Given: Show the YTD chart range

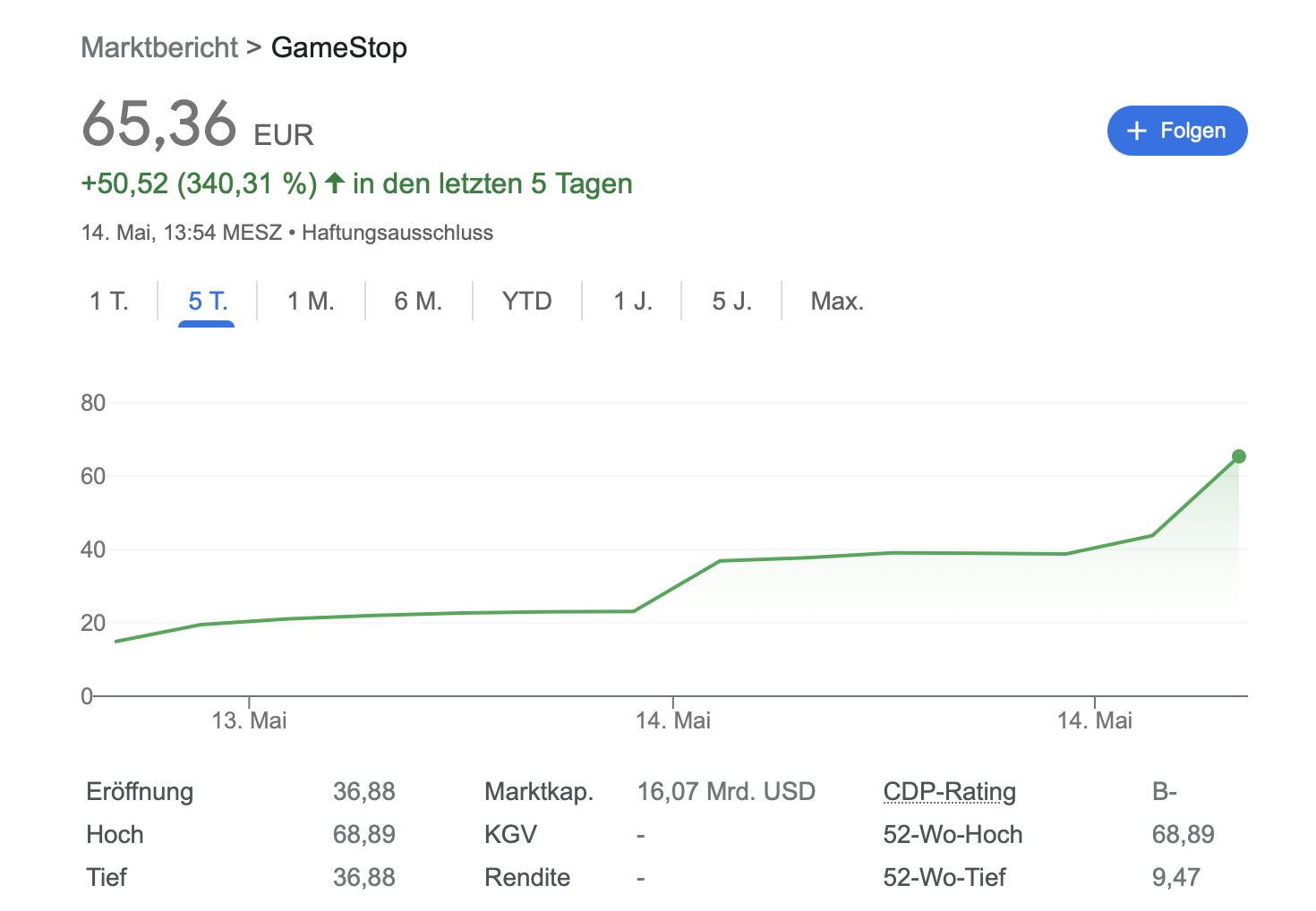Looking at the screenshot, I should tap(527, 301).
